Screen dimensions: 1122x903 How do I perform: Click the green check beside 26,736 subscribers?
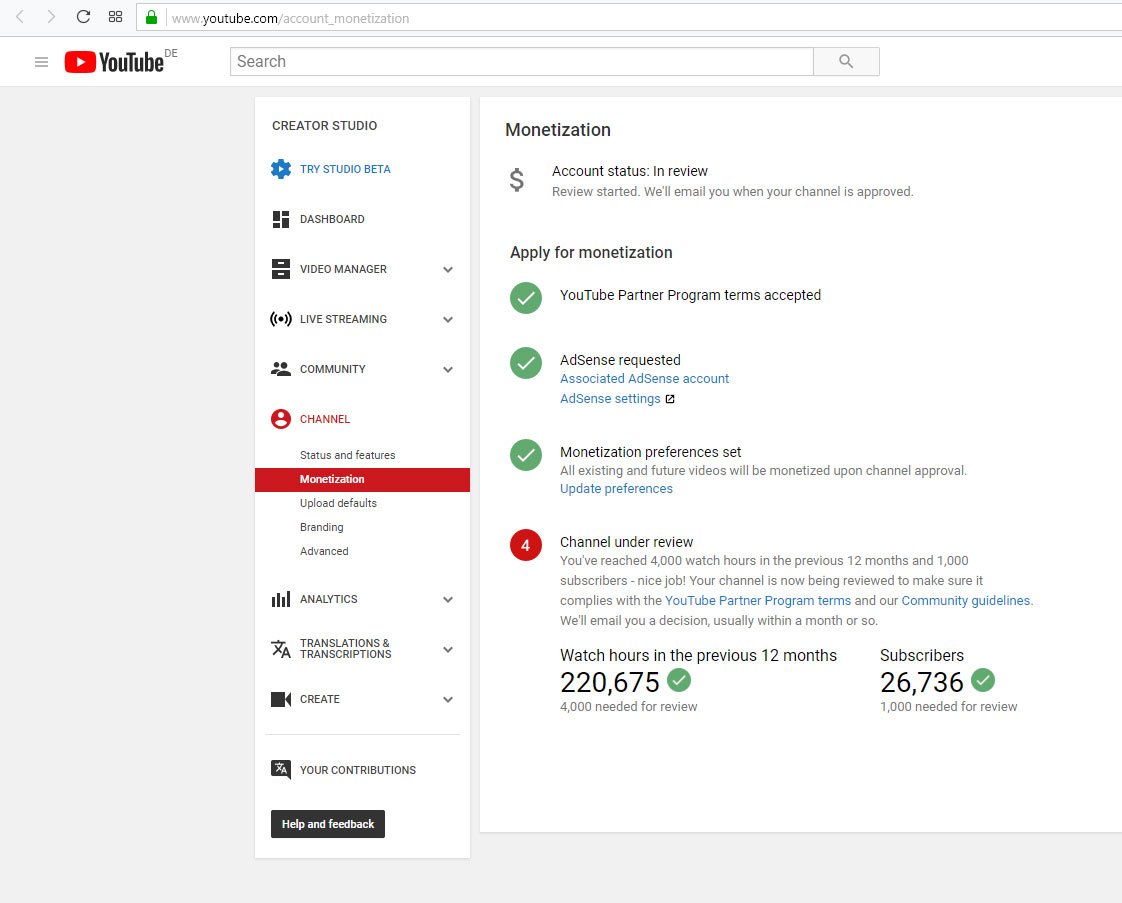tap(983, 680)
